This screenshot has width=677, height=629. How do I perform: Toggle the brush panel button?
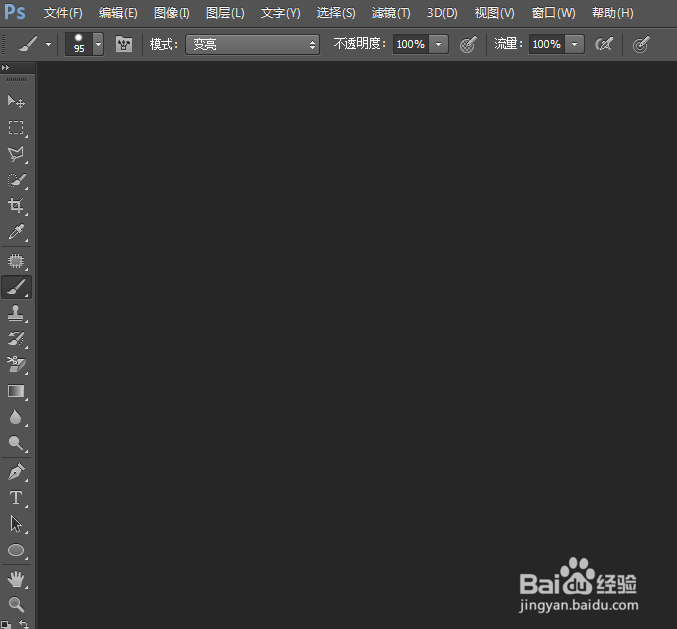(x=124, y=44)
